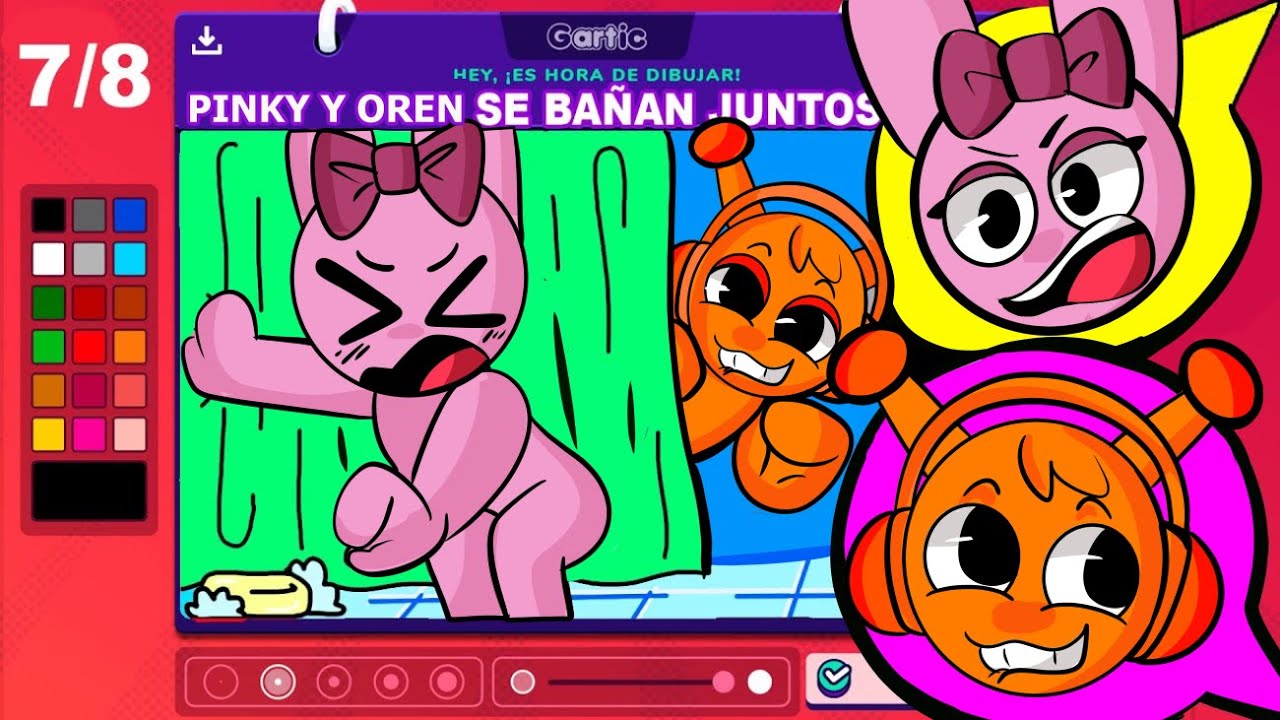This screenshot has width=1280, height=720.
Task: Choose the smallest brush size
Action: click(220, 682)
